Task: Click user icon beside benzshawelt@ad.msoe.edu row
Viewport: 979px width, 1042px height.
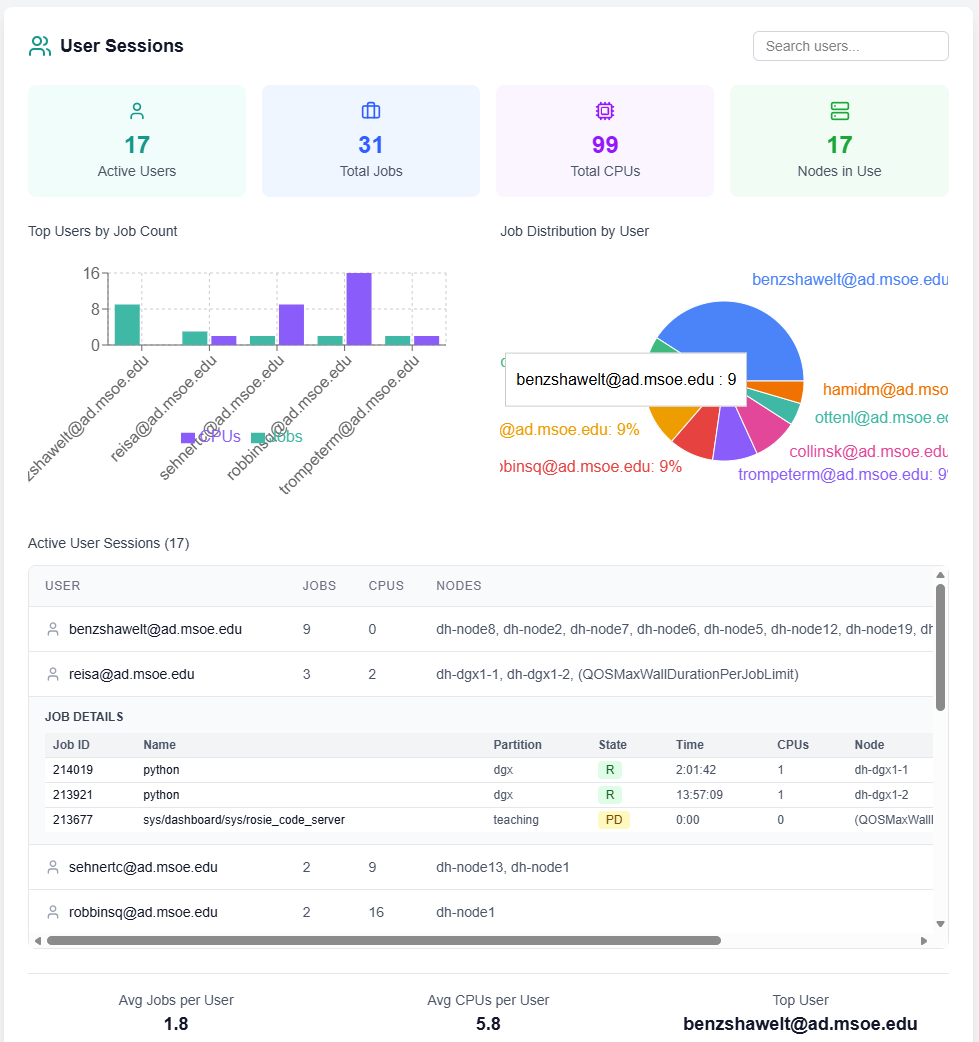Action: tap(53, 630)
